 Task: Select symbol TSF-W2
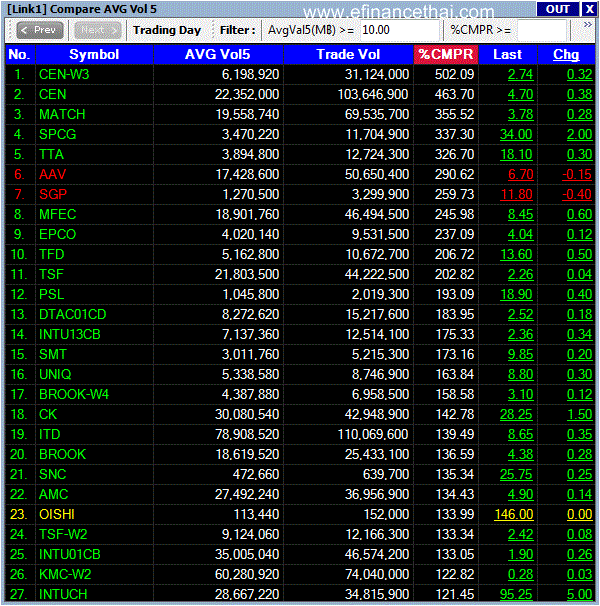[x=63, y=535]
